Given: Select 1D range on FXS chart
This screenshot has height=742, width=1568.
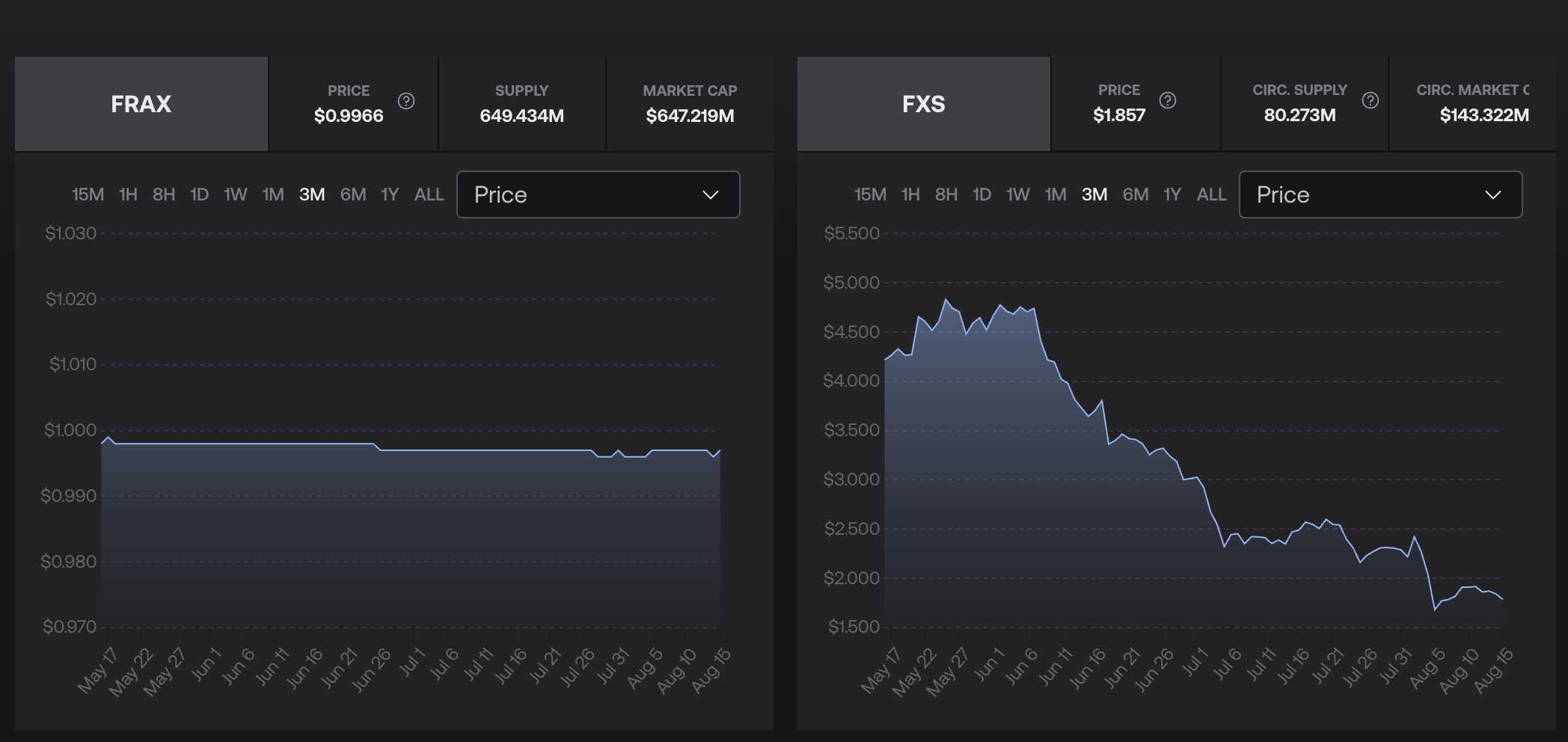Looking at the screenshot, I should 981,194.
